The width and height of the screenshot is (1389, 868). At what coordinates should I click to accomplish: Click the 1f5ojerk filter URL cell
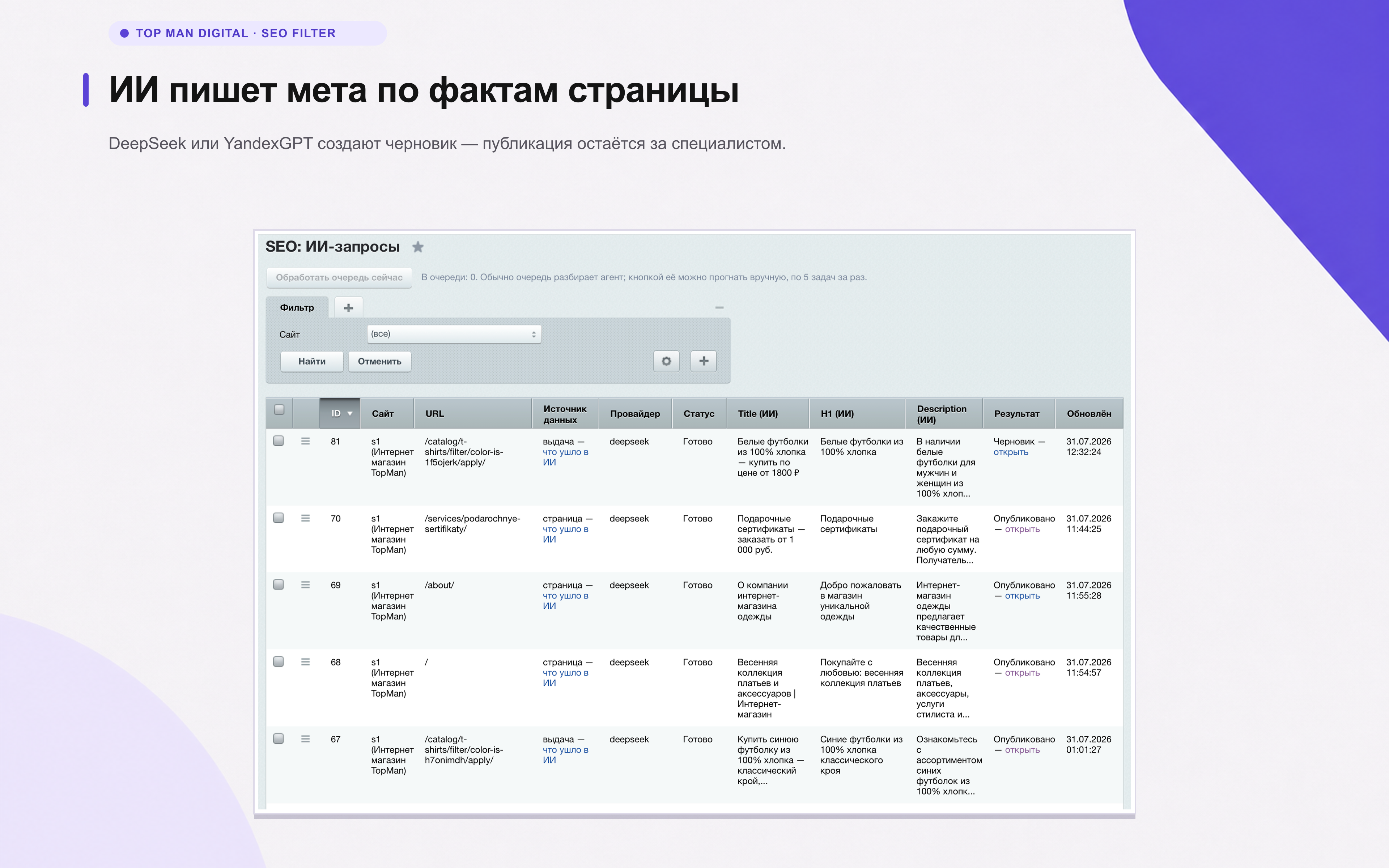[x=464, y=452]
